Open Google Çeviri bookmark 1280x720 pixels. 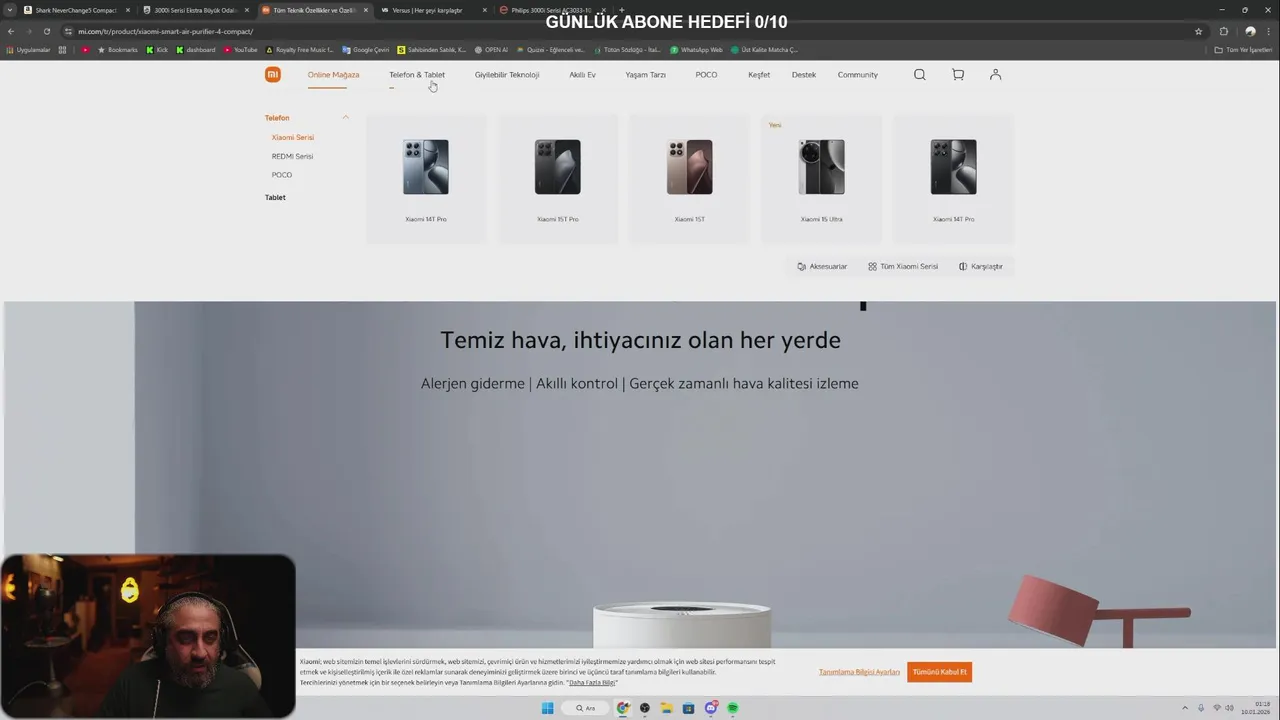(366, 49)
